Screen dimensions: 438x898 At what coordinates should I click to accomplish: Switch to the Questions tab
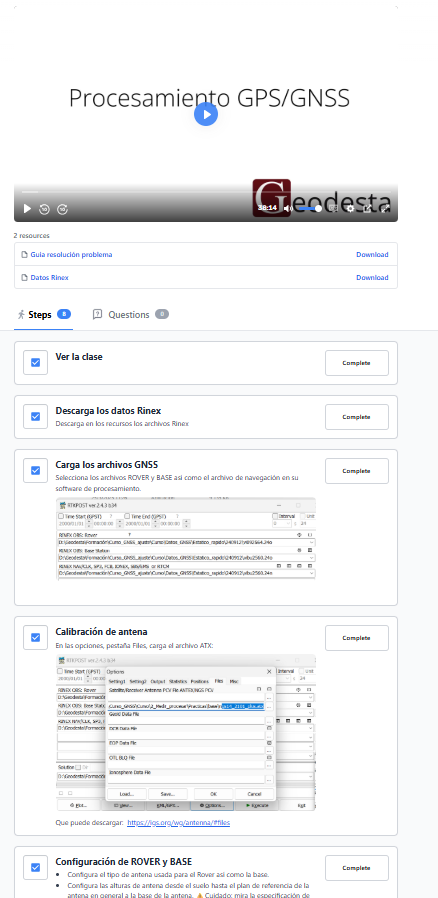[x=131, y=314]
